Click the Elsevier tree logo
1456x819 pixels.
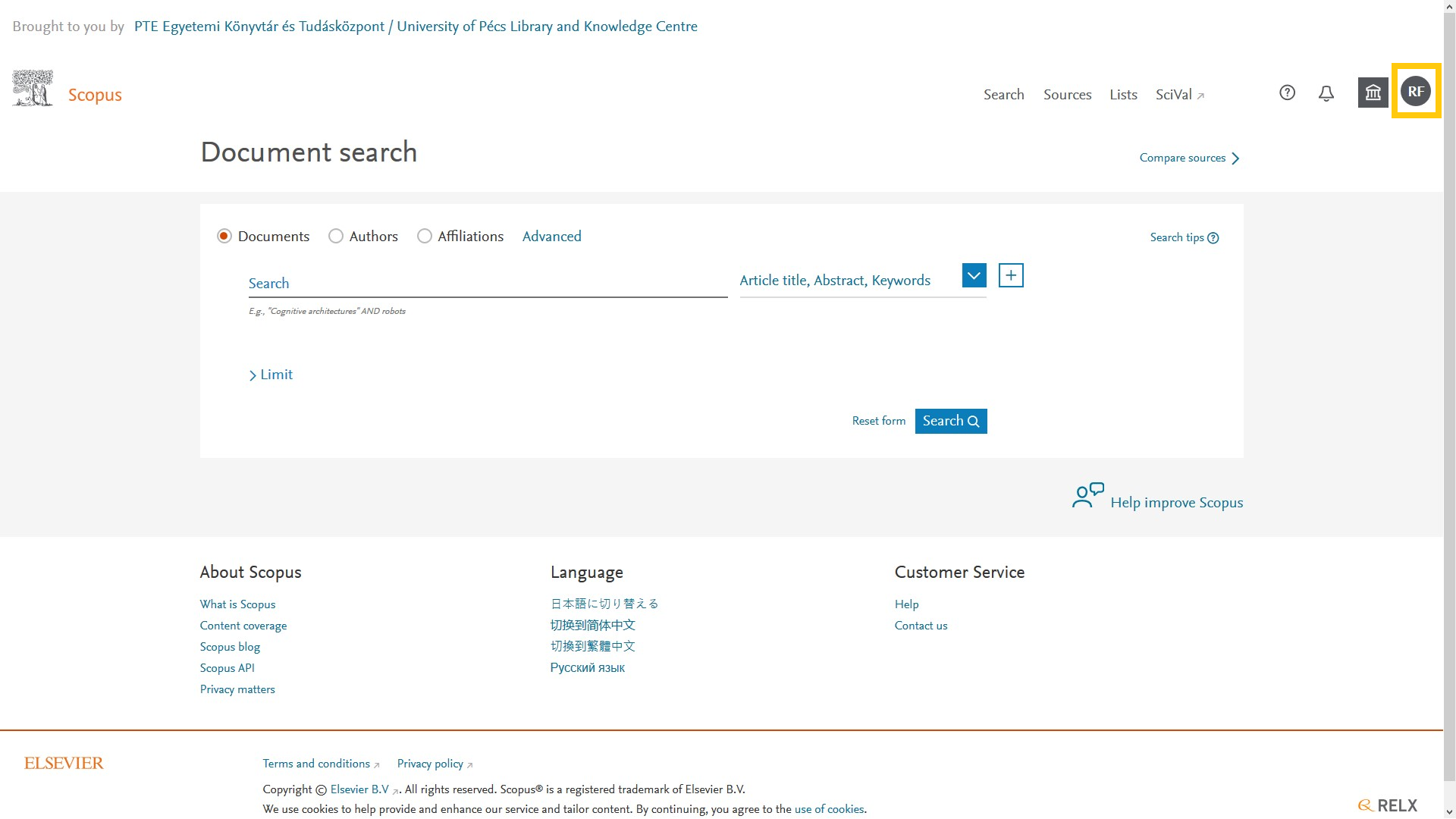[33, 88]
